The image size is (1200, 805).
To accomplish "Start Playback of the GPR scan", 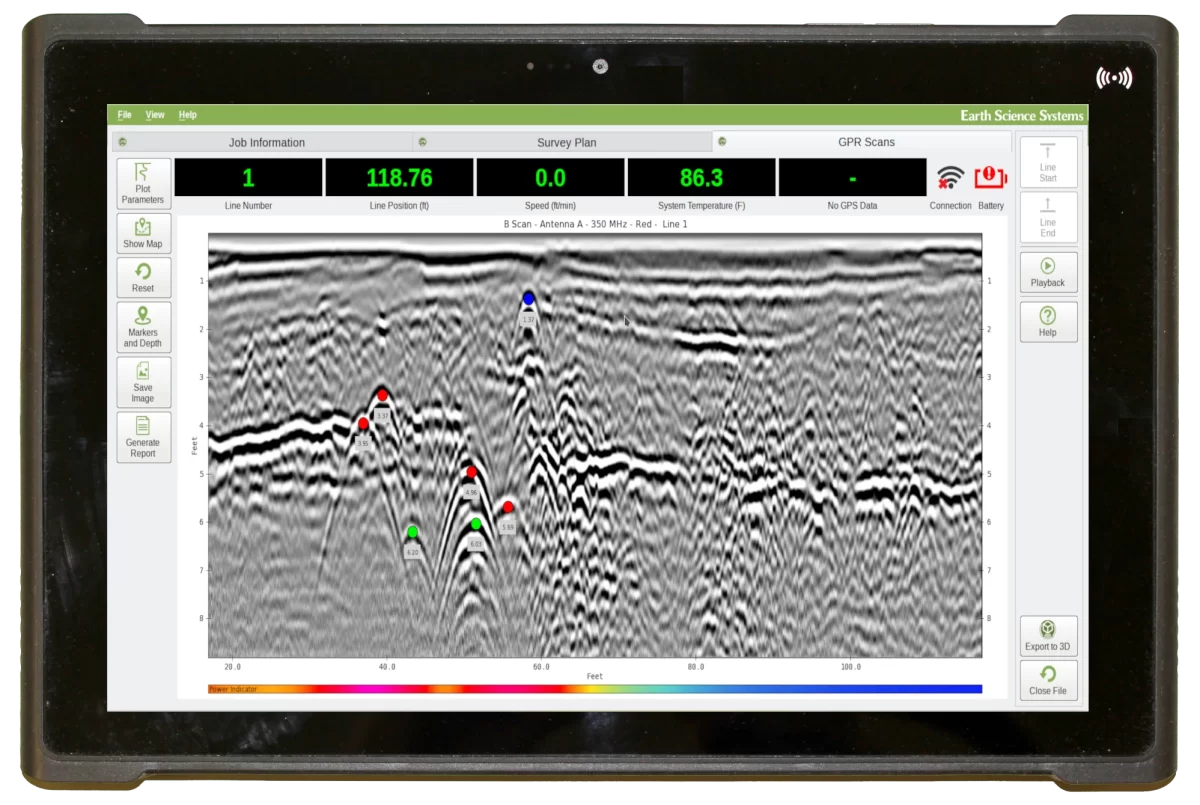I will coord(1047,271).
